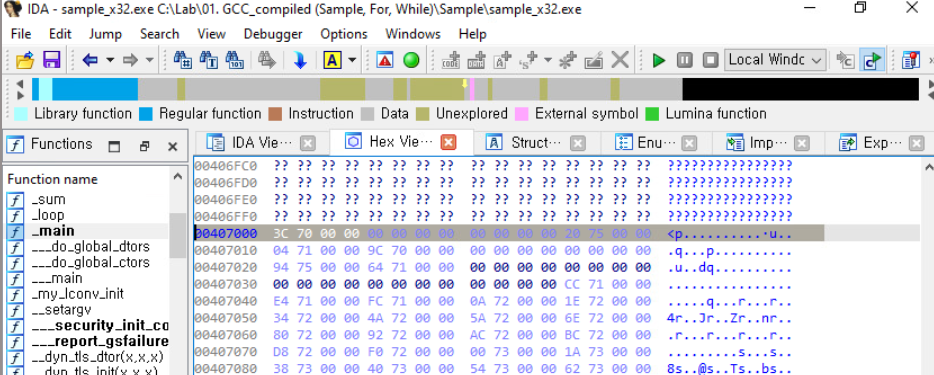Screen dimensions: 934x375
Task: Click the navigation band left scroll arrow
Action: pyautogui.click(x=20, y=84)
